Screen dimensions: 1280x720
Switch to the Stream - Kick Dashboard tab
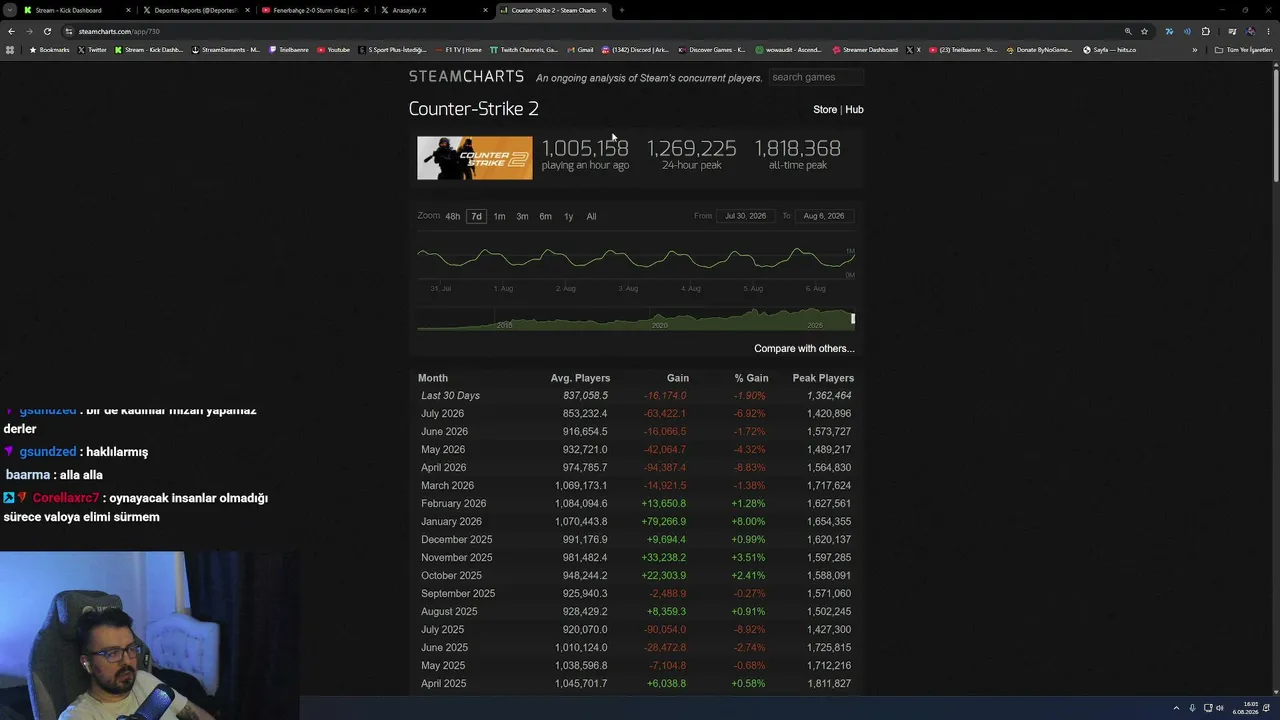click(x=78, y=10)
